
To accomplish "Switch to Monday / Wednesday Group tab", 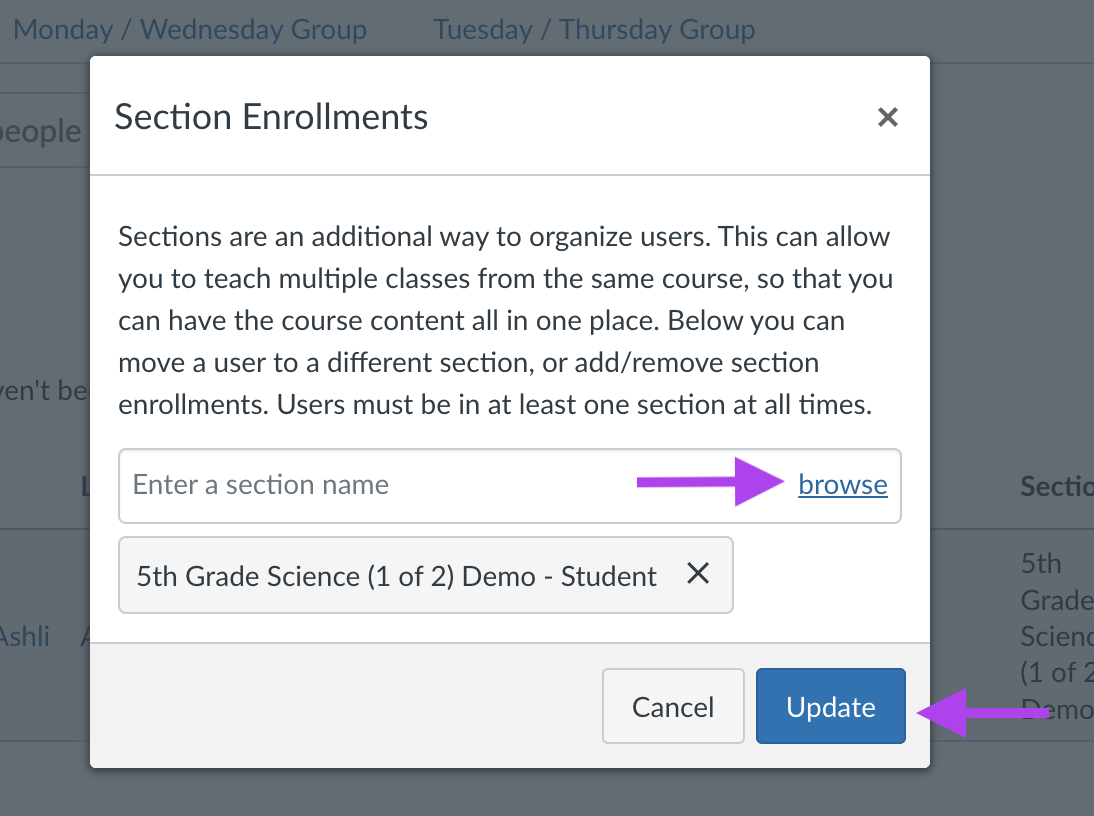I will coord(190,30).
